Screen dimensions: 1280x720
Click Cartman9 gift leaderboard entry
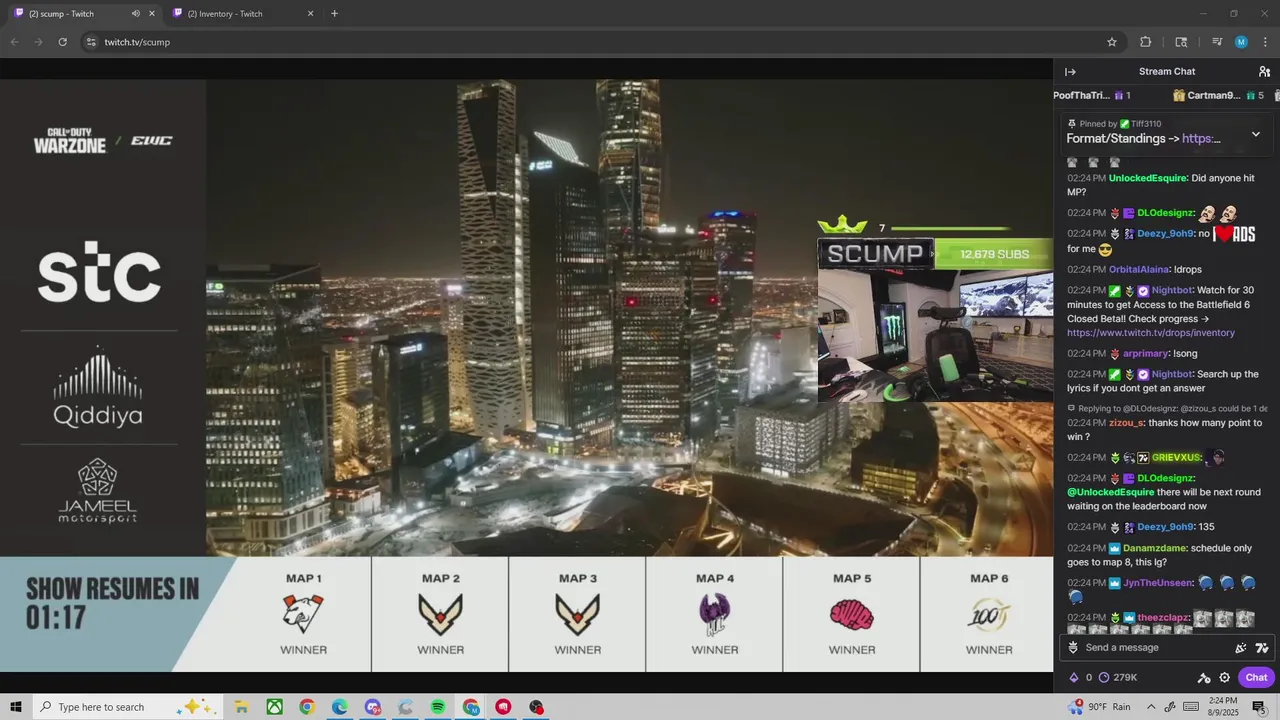point(1218,96)
